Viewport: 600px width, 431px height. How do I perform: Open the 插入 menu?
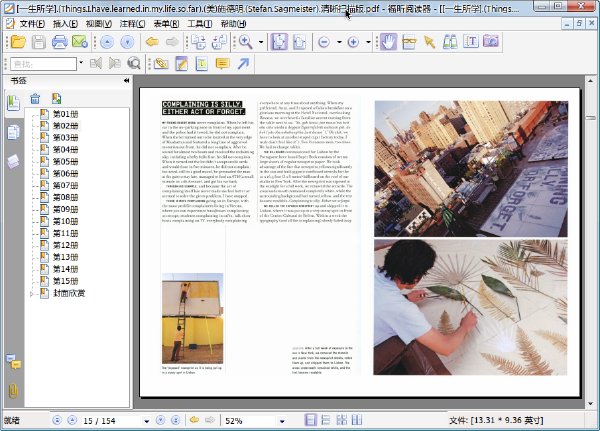tap(65, 24)
